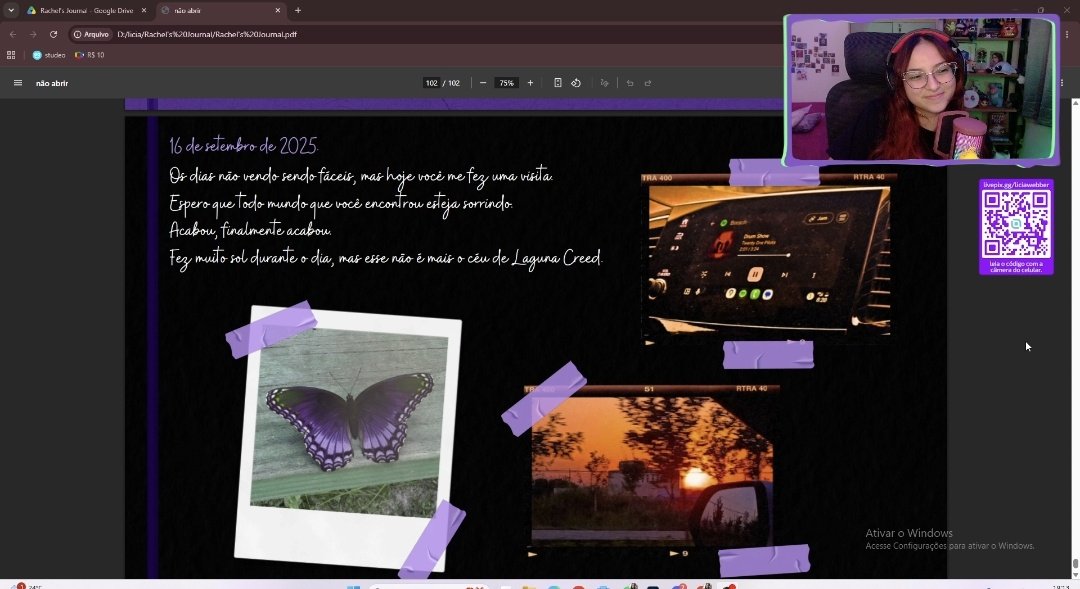Click the 'não abrir' PDF title
Viewport: 1080px width, 589px height.
coord(52,83)
